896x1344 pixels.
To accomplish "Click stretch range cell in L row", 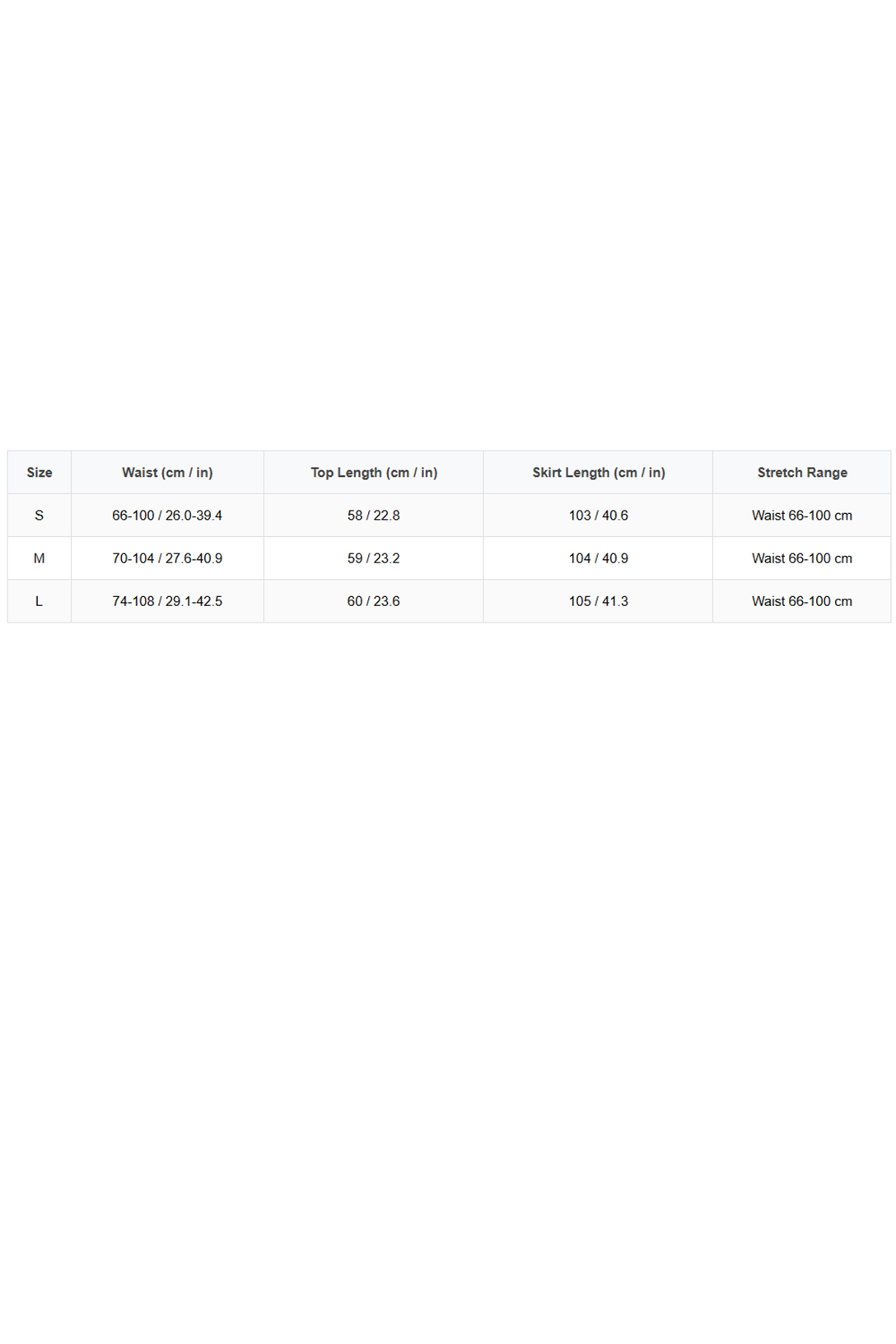I will (802, 600).
